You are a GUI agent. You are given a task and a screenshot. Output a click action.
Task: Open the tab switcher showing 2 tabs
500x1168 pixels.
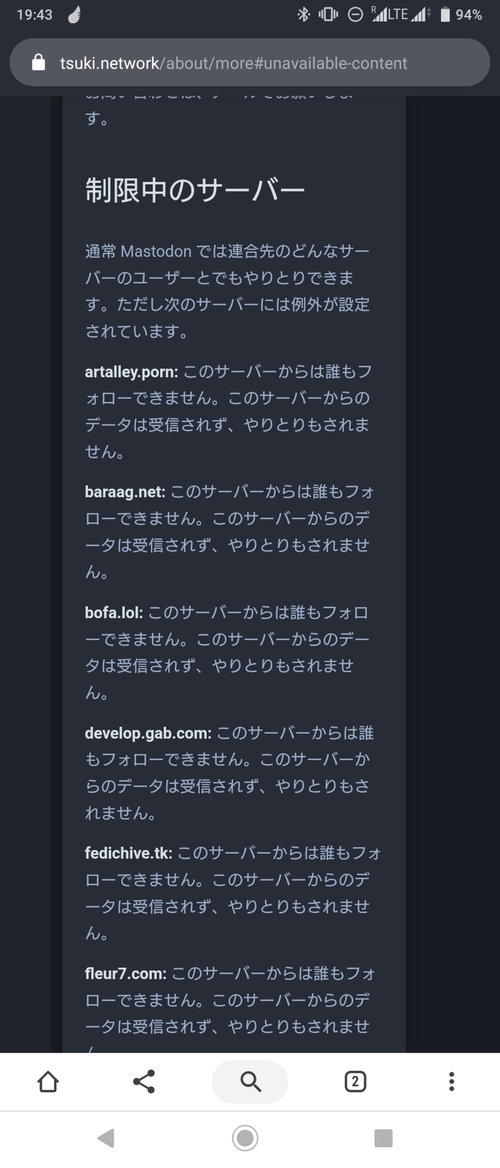355,1082
